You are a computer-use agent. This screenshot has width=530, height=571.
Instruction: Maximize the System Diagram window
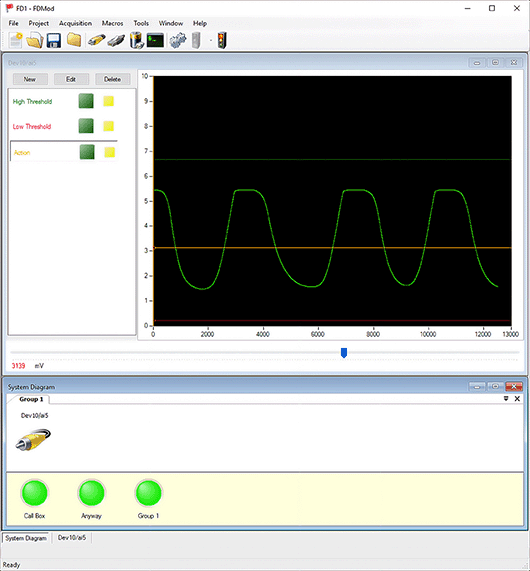(495, 386)
